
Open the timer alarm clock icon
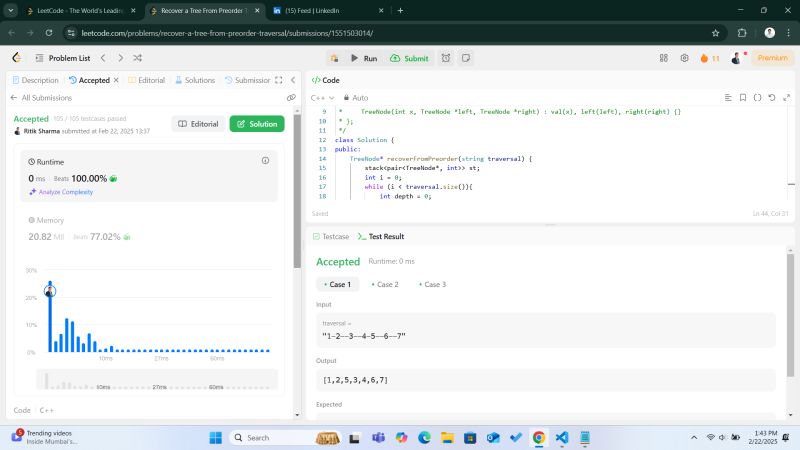445,58
